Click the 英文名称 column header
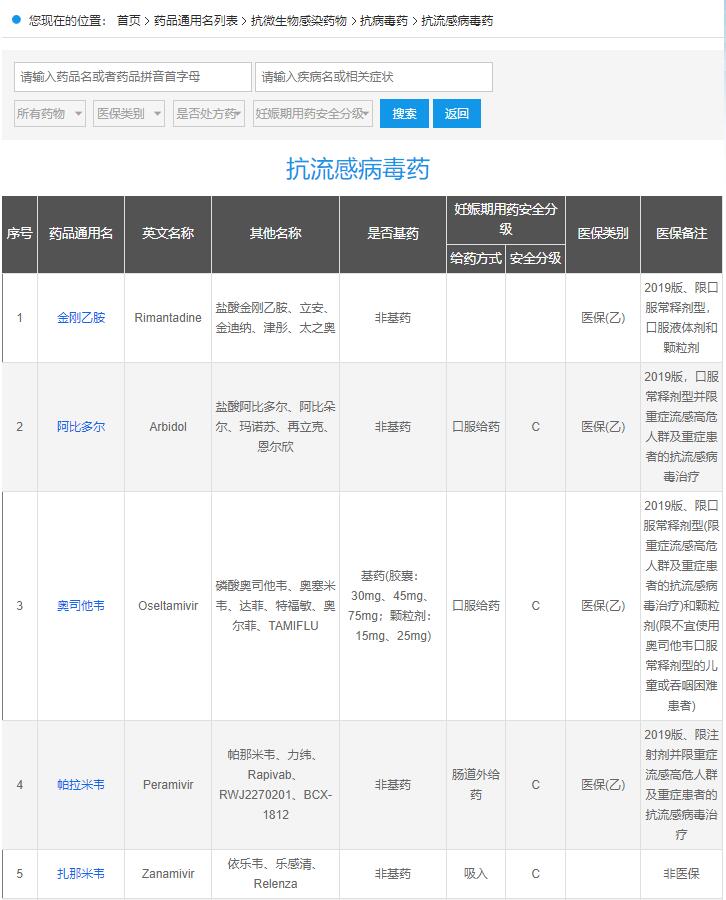 (x=168, y=234)
